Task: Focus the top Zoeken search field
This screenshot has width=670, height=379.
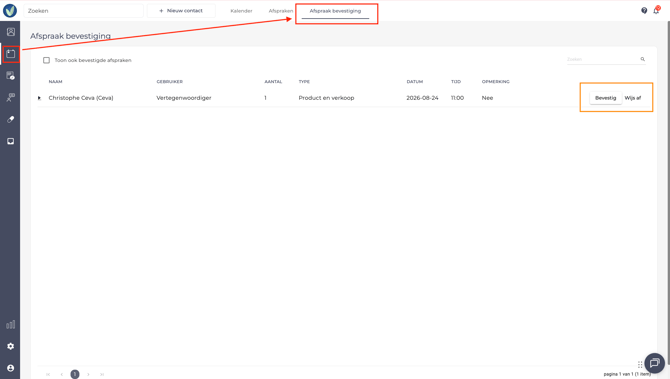Action: point(83,11)
